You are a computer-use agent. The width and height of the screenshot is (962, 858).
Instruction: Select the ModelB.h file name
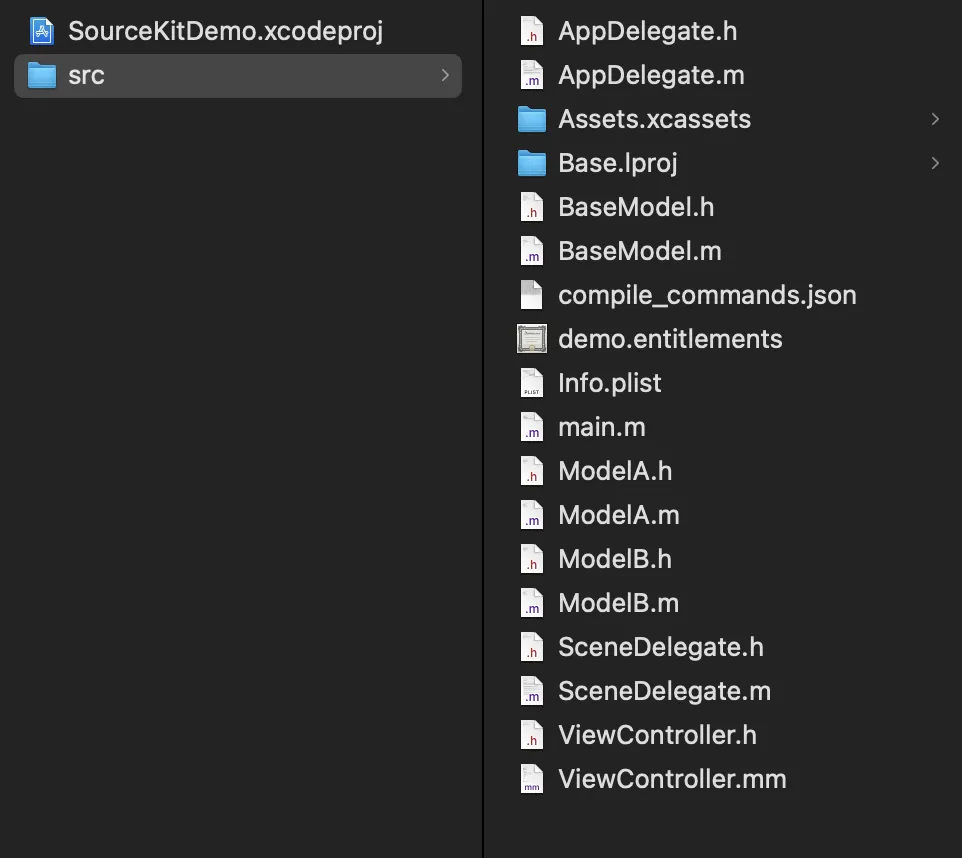coord(614,559)
